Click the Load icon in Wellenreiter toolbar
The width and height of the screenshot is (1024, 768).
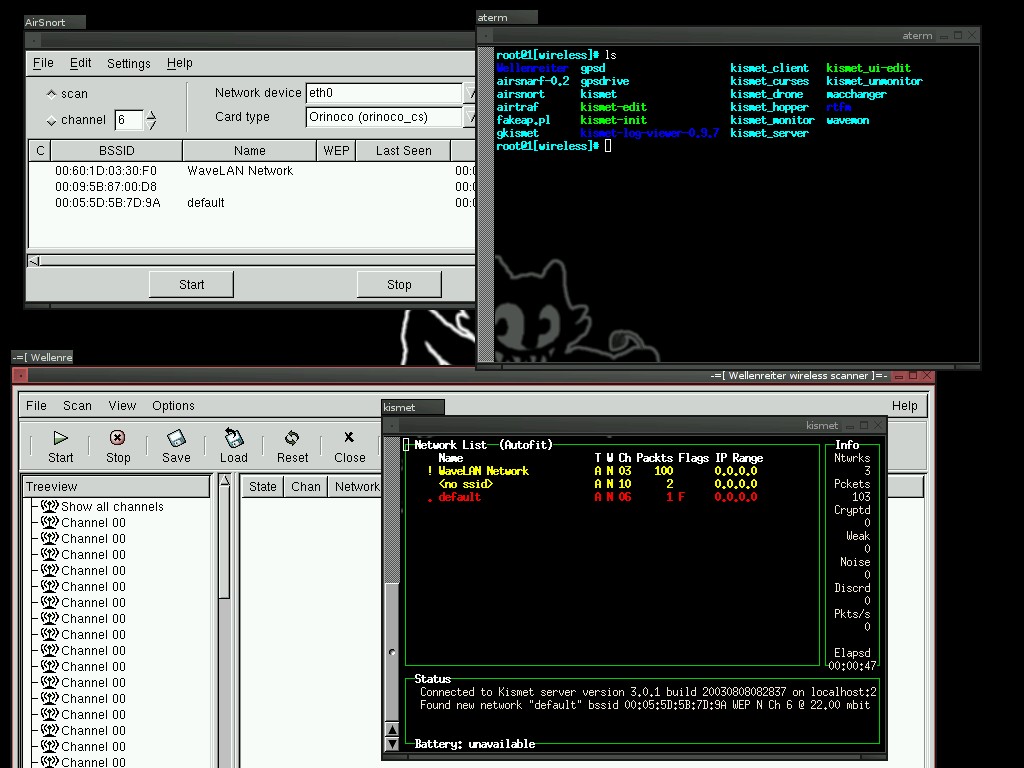pyautogui.click(x=234, y=438)
